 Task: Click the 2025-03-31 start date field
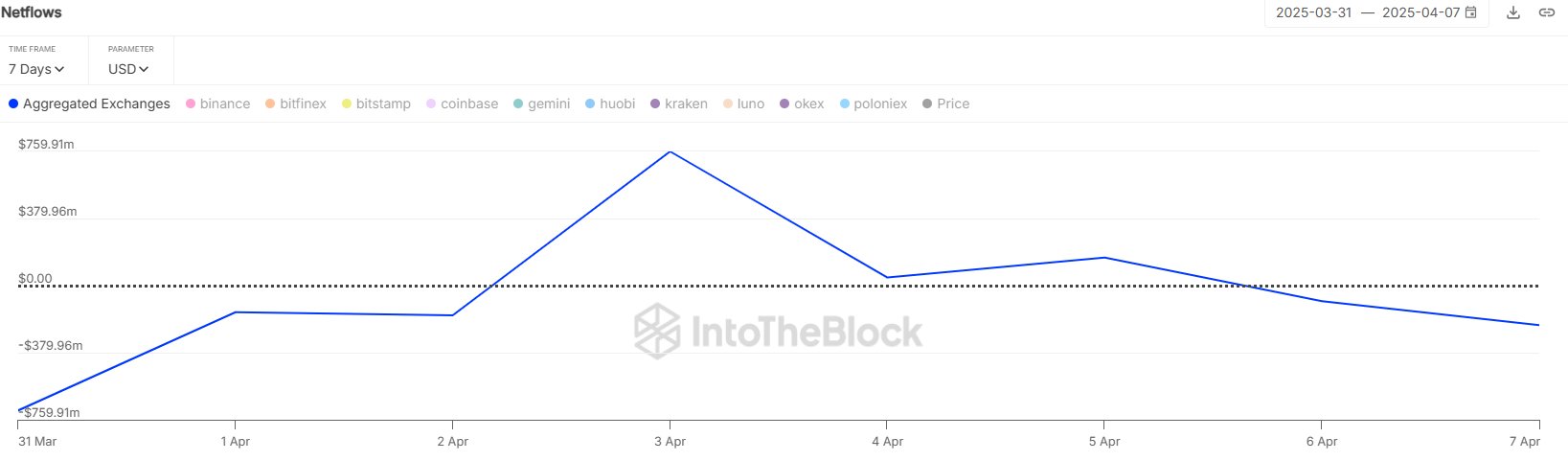pyautogui.click(x=1313, y=12)
